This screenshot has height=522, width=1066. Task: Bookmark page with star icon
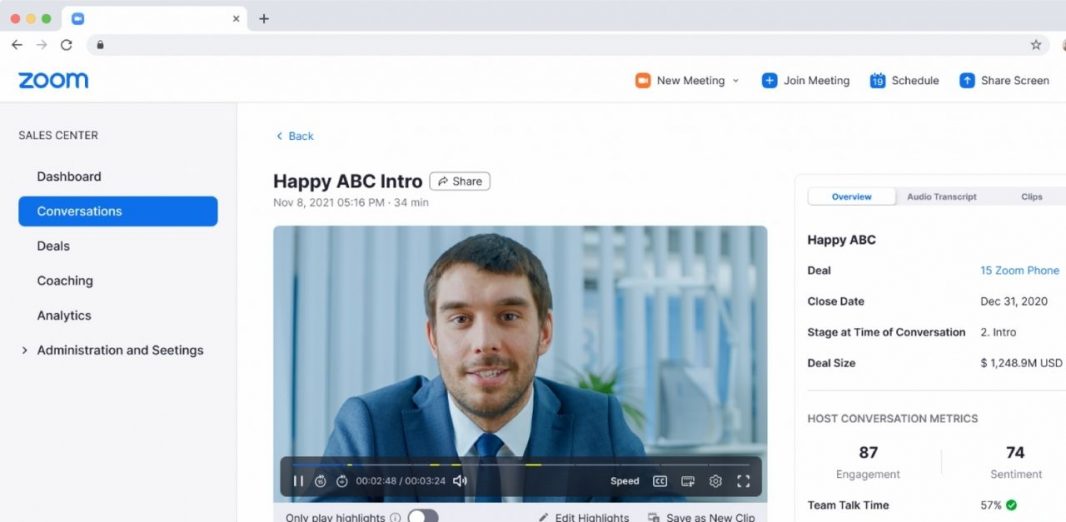(1035, 45)
